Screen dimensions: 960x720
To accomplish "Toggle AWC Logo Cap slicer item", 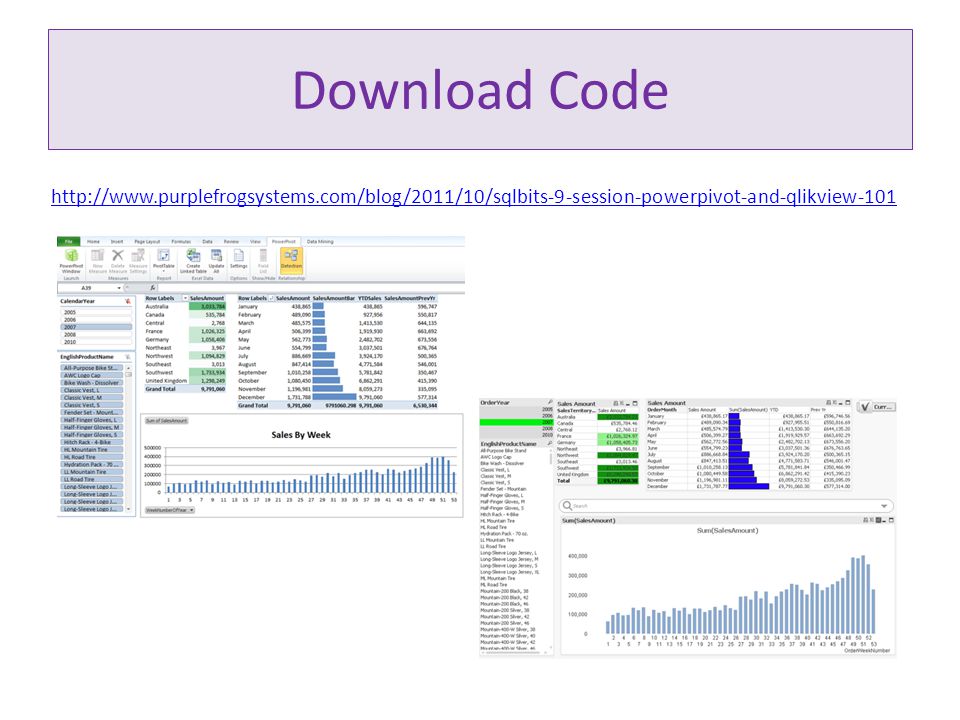I will click(92, 375).
